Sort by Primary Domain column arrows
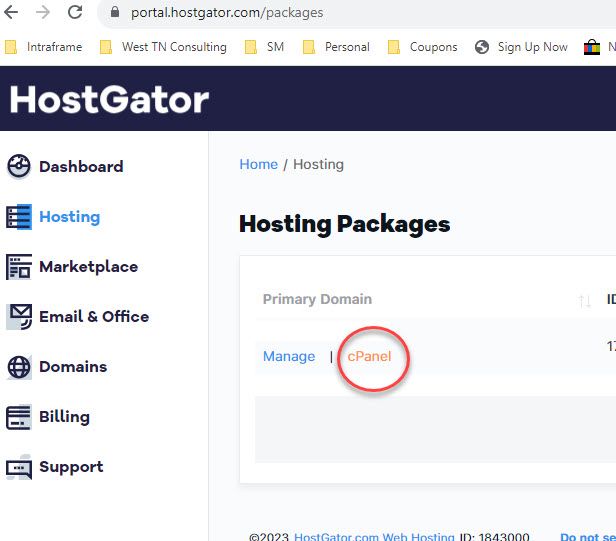The height and width of the screenshot is (541, 616). point(585,301)
